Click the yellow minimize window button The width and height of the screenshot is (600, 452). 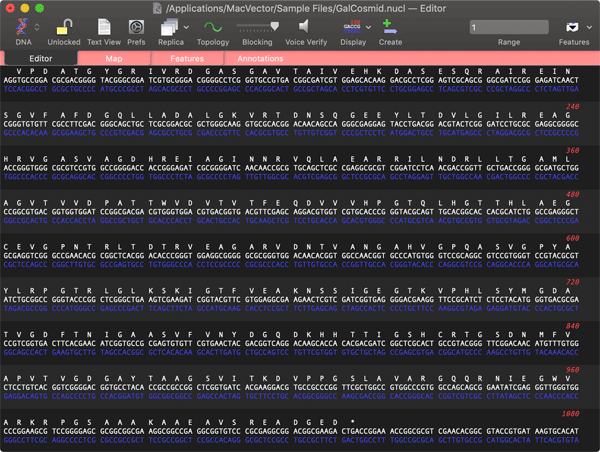pyautogui.click(x=24, y=8)
